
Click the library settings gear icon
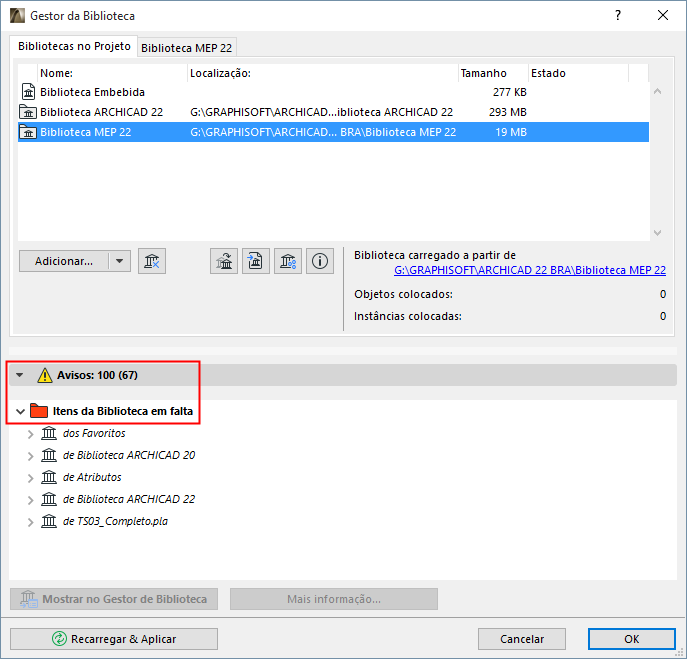(x=288, y=261)
